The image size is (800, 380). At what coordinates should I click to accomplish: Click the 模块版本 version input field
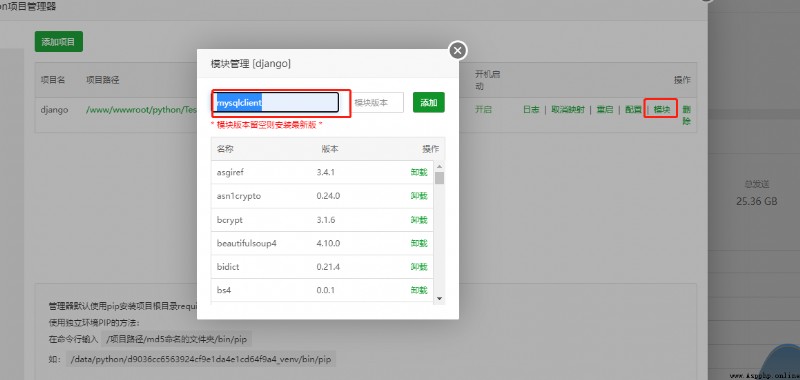click(378, 103)
